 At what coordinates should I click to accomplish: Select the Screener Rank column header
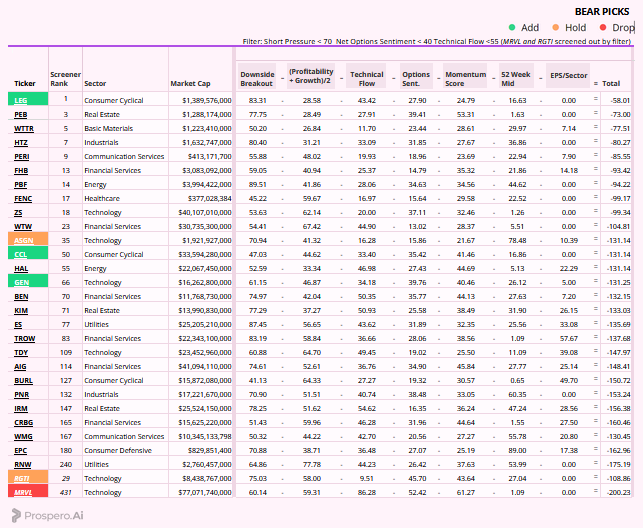[x=65, y=79]
